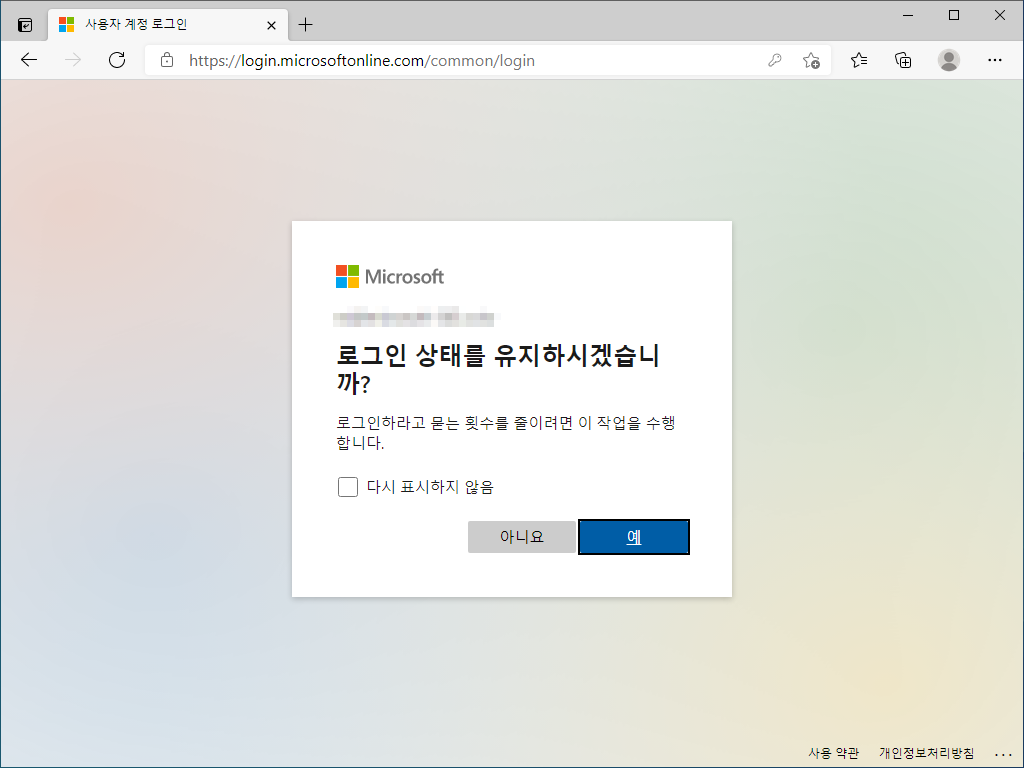This screenshot has height=768, width=1024.
Task: Open a new browser tab
Action: click(305, 25)
